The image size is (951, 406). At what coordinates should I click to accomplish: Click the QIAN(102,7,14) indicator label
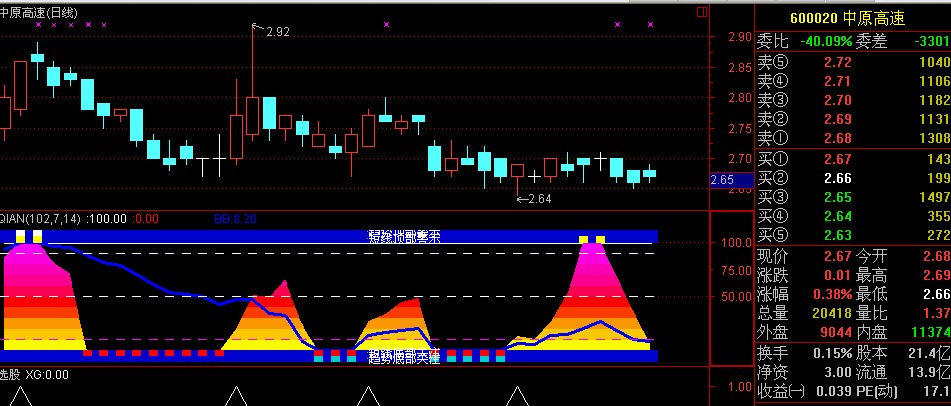coord(42,217)
